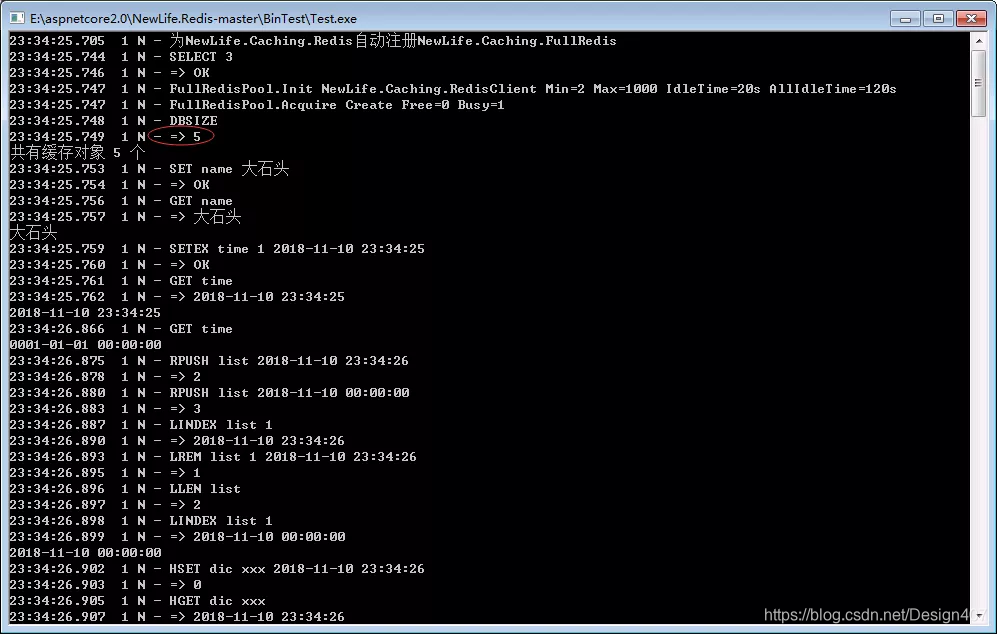Viewport: 997px width, 634px height.
Task: Click the scrollbar down arrow
Action: point(979,616)
